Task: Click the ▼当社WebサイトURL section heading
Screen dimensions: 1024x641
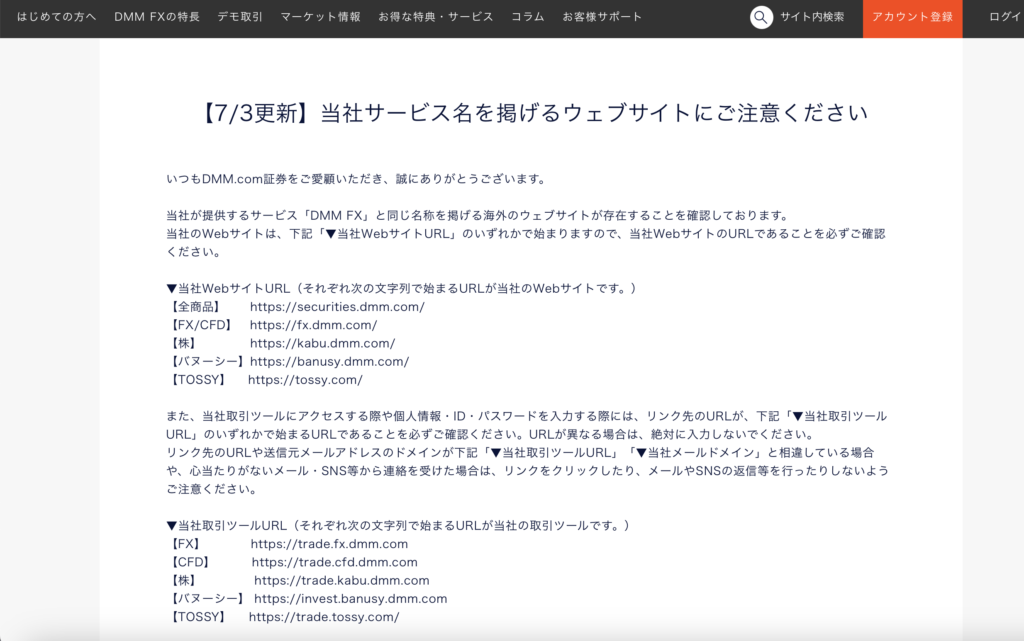Action: click(400, 289)
